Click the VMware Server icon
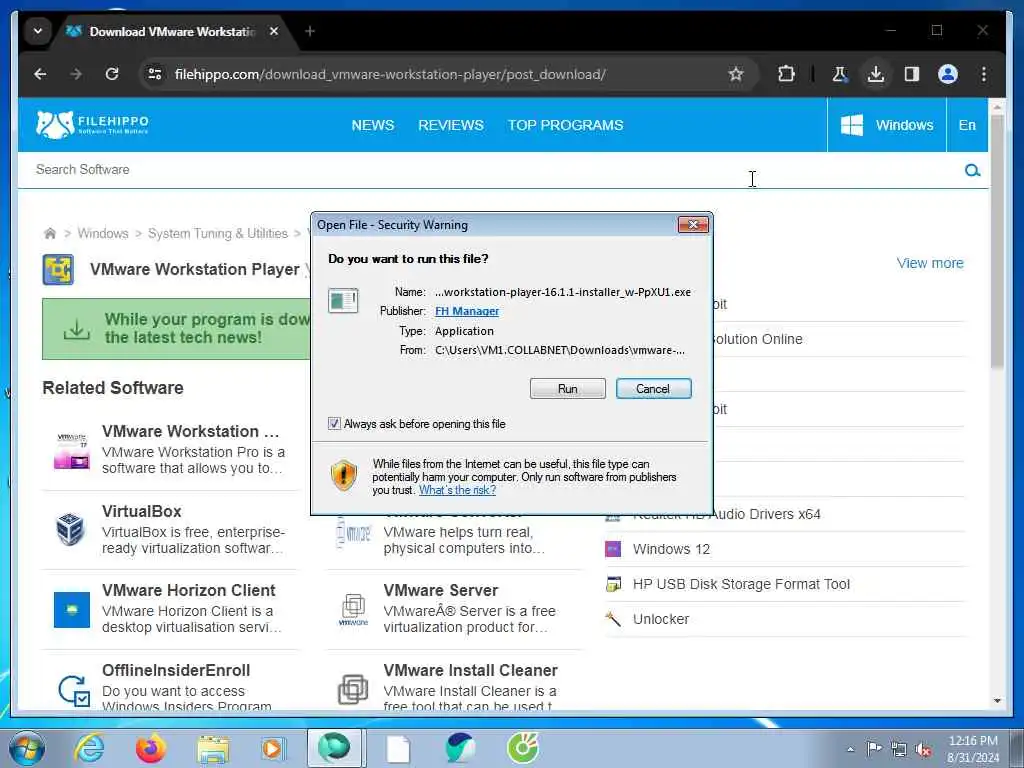This screenshot has height=768, width=1024. point(353,609)
